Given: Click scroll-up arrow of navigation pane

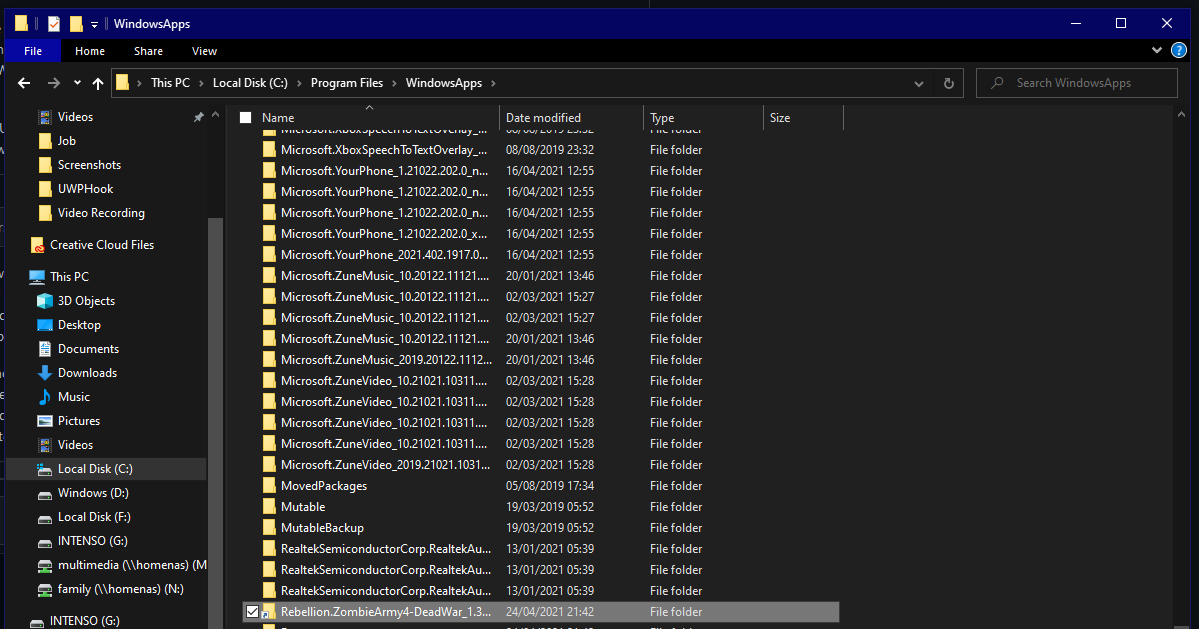Looking at the screenshot, I should tap(215, 115).
